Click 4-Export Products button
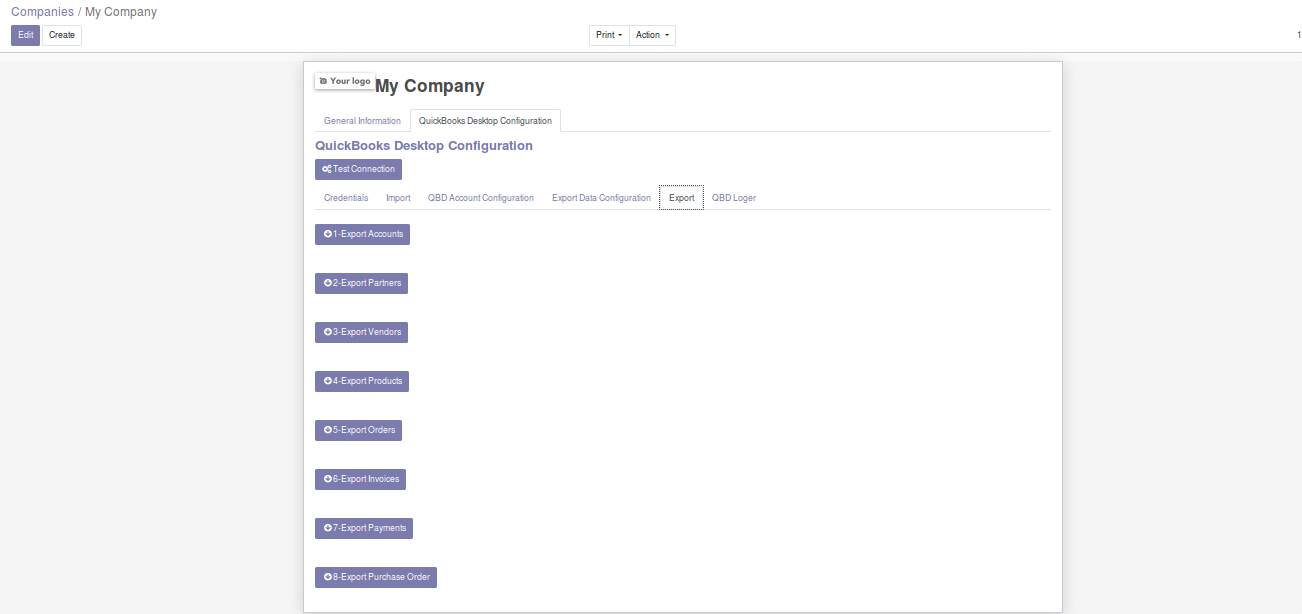This screenshot has height=614, width=1302. tap(362, 381)
